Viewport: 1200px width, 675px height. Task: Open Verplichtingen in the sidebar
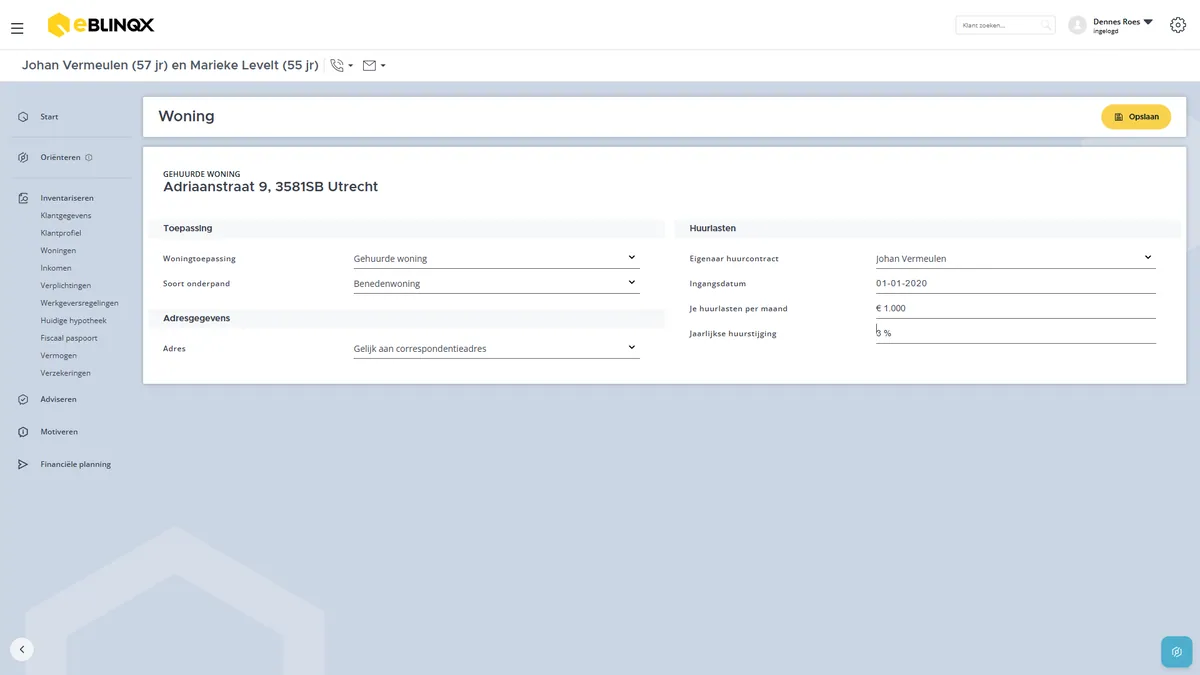[66, 285]
